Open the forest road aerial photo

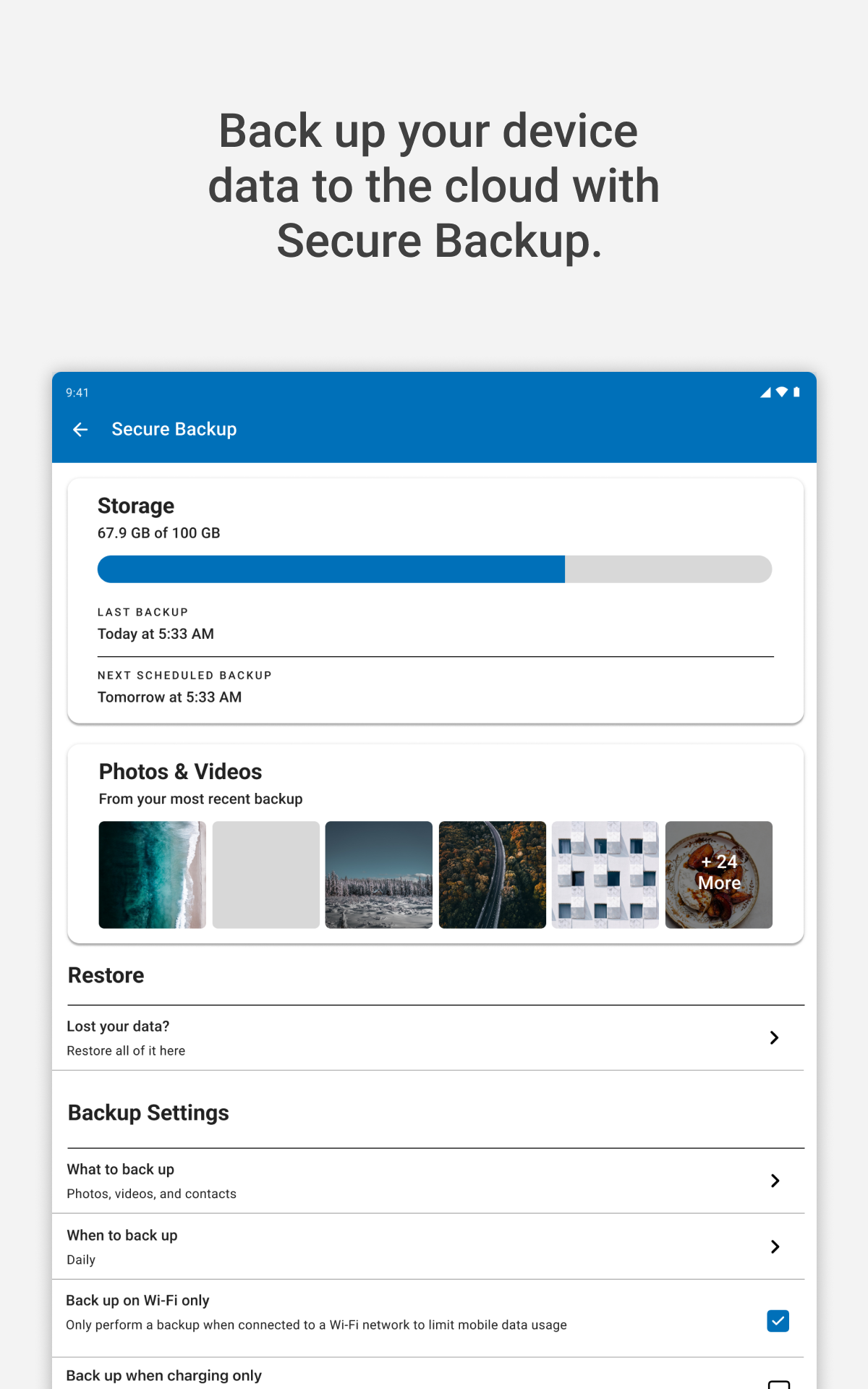[x=493, y=875]
